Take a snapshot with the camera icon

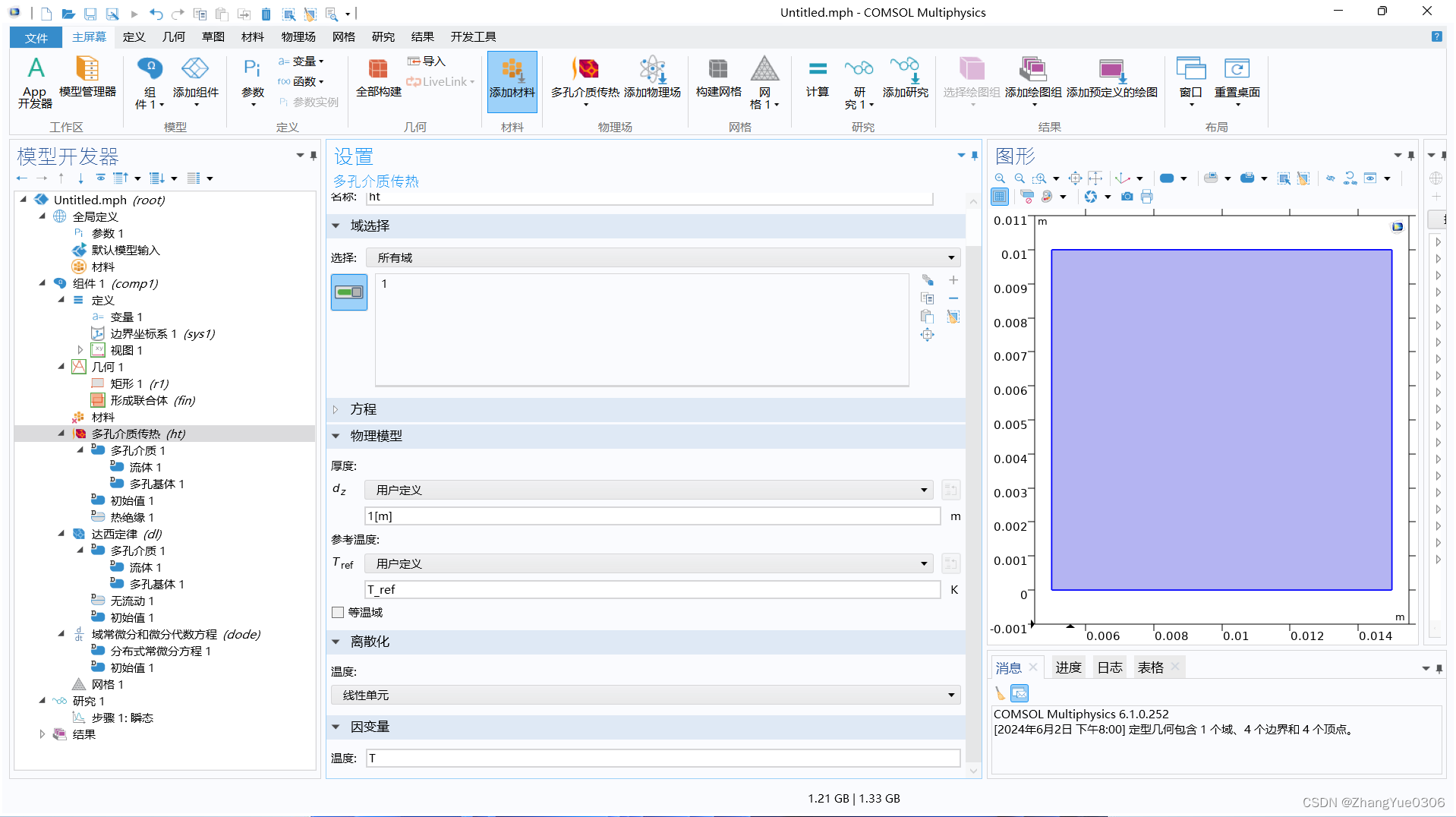point(1127,197)
